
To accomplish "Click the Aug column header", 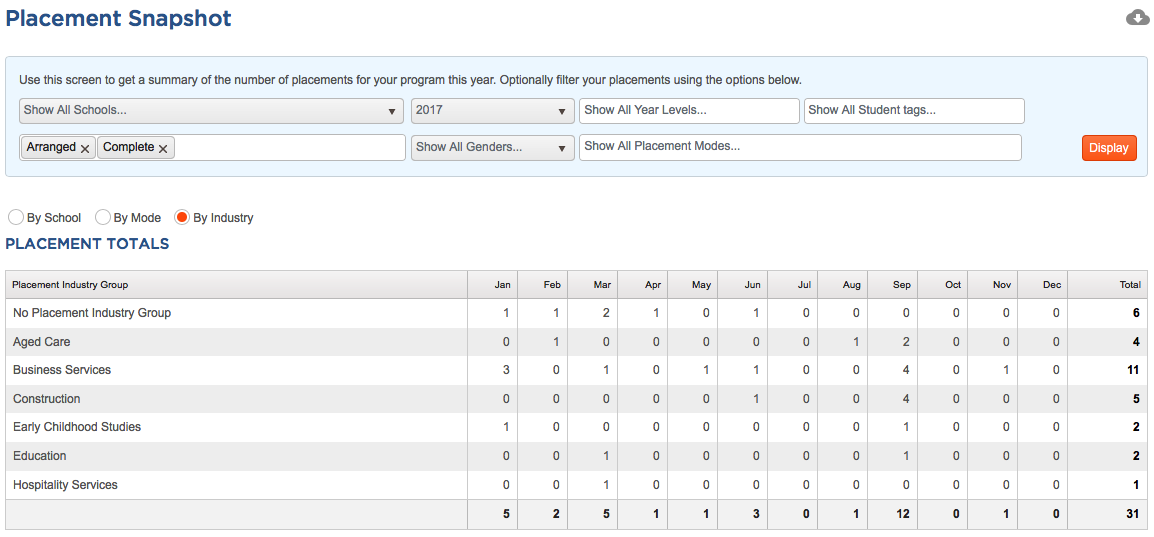I will (843, 285).
